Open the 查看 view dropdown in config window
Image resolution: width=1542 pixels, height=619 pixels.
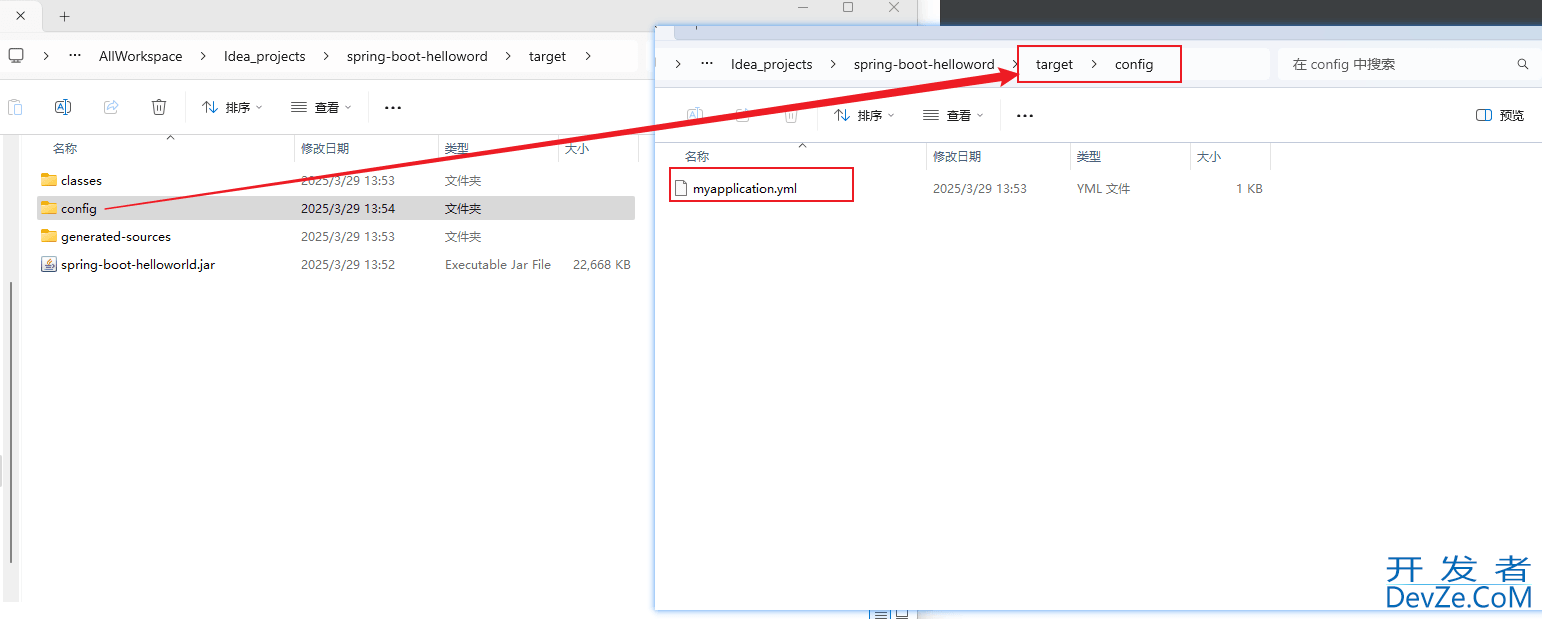click(953, 115)
